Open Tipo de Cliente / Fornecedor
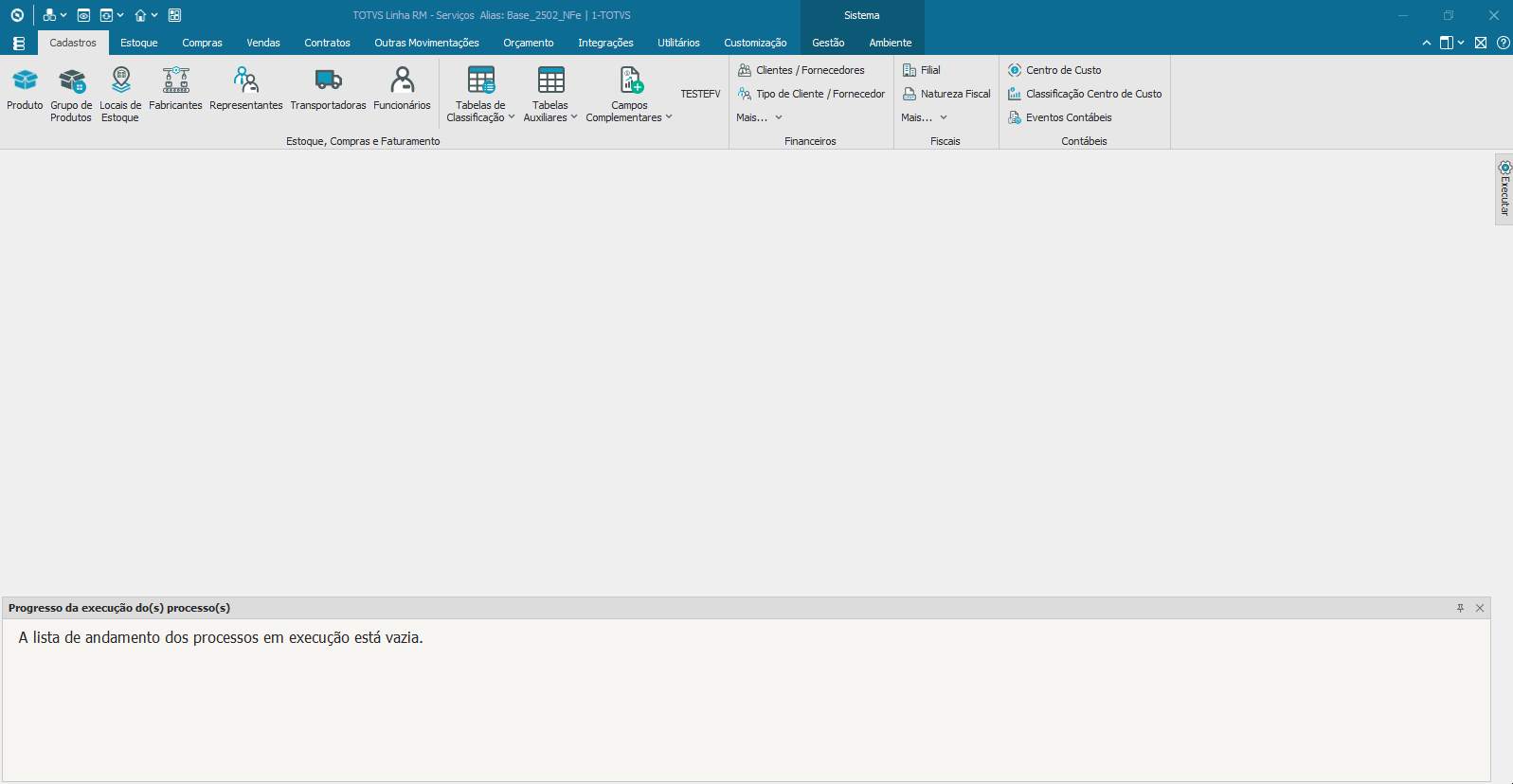The width and height of the screenshot is (1513, 784). (x=811, y=94)
